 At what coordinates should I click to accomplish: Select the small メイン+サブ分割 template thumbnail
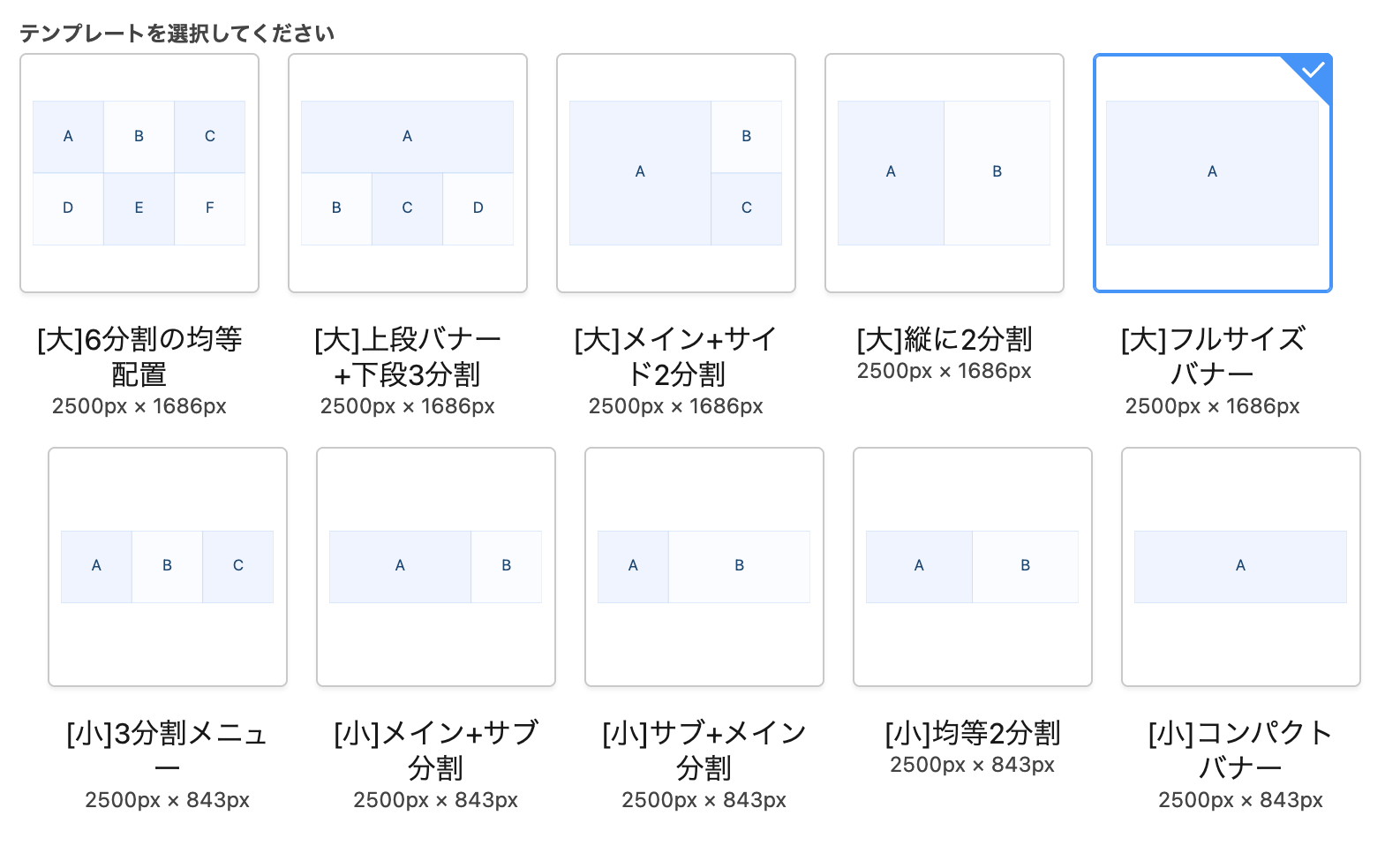[x=436, y=567]
